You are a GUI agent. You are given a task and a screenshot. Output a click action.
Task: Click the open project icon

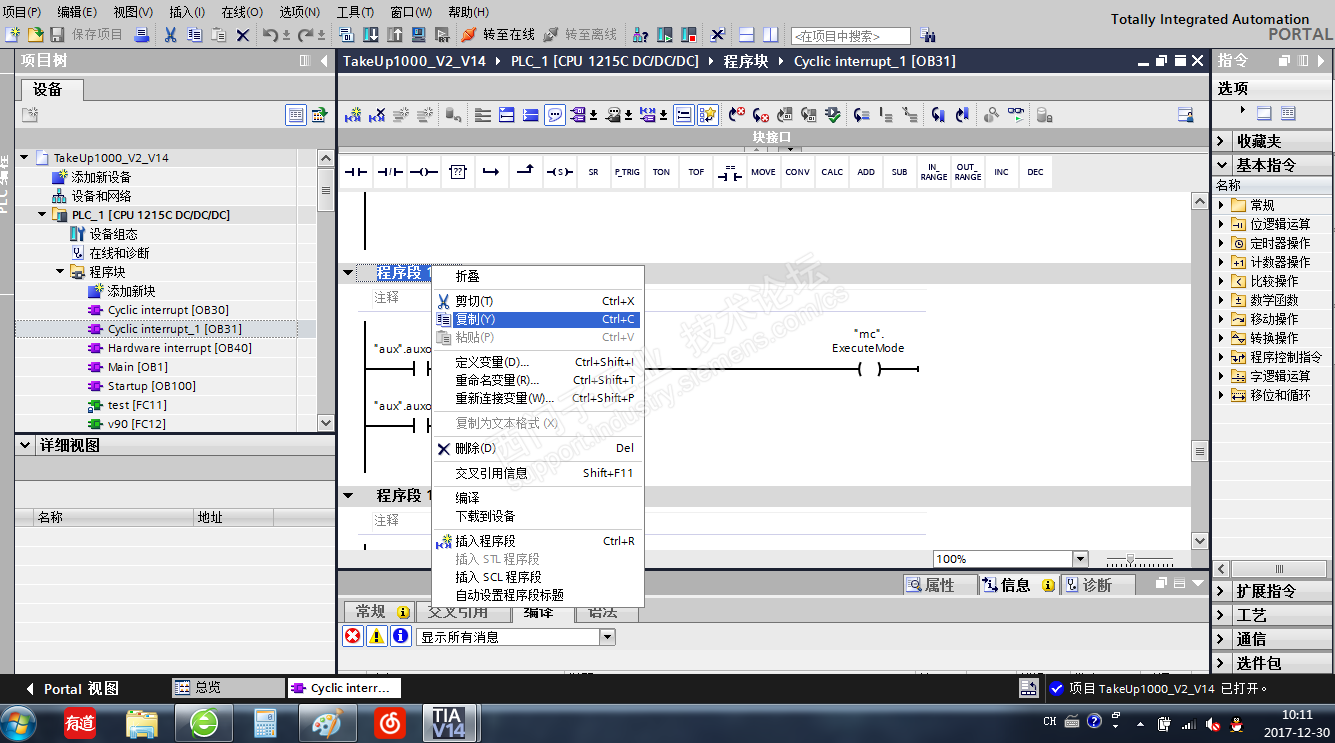pos(35,35)
